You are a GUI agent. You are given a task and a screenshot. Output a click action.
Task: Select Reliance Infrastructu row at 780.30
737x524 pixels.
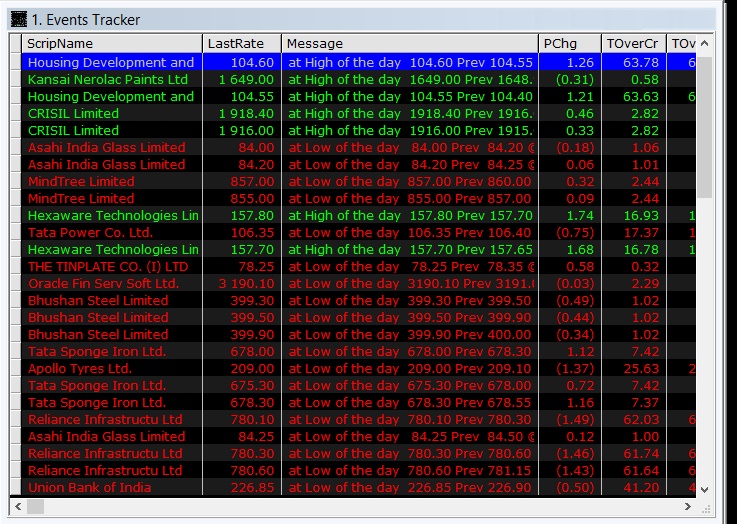pyautogui.click(x=358, y=453)
